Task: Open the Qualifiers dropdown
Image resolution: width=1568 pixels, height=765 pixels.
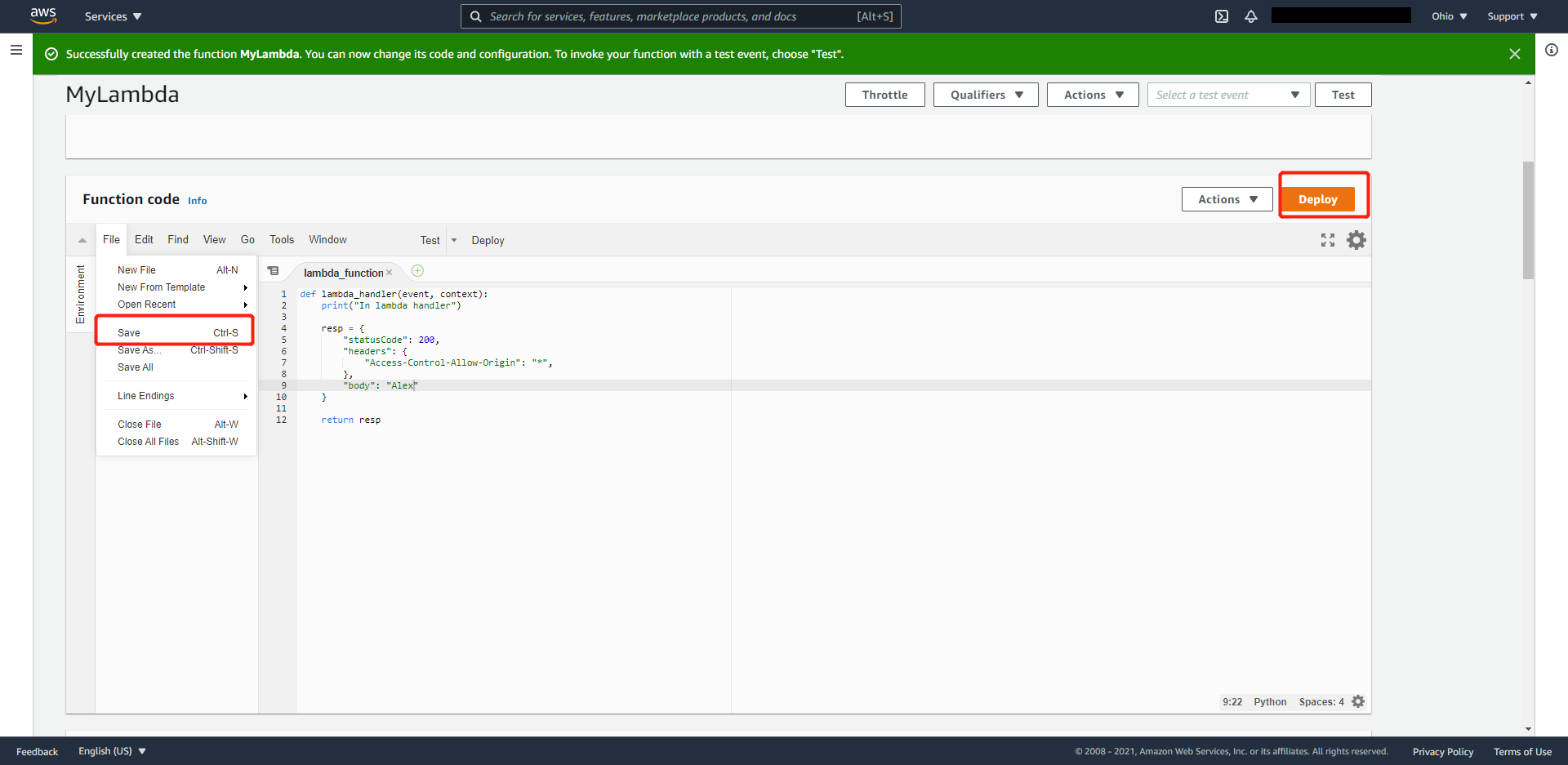Action: (x=985, y=94)
